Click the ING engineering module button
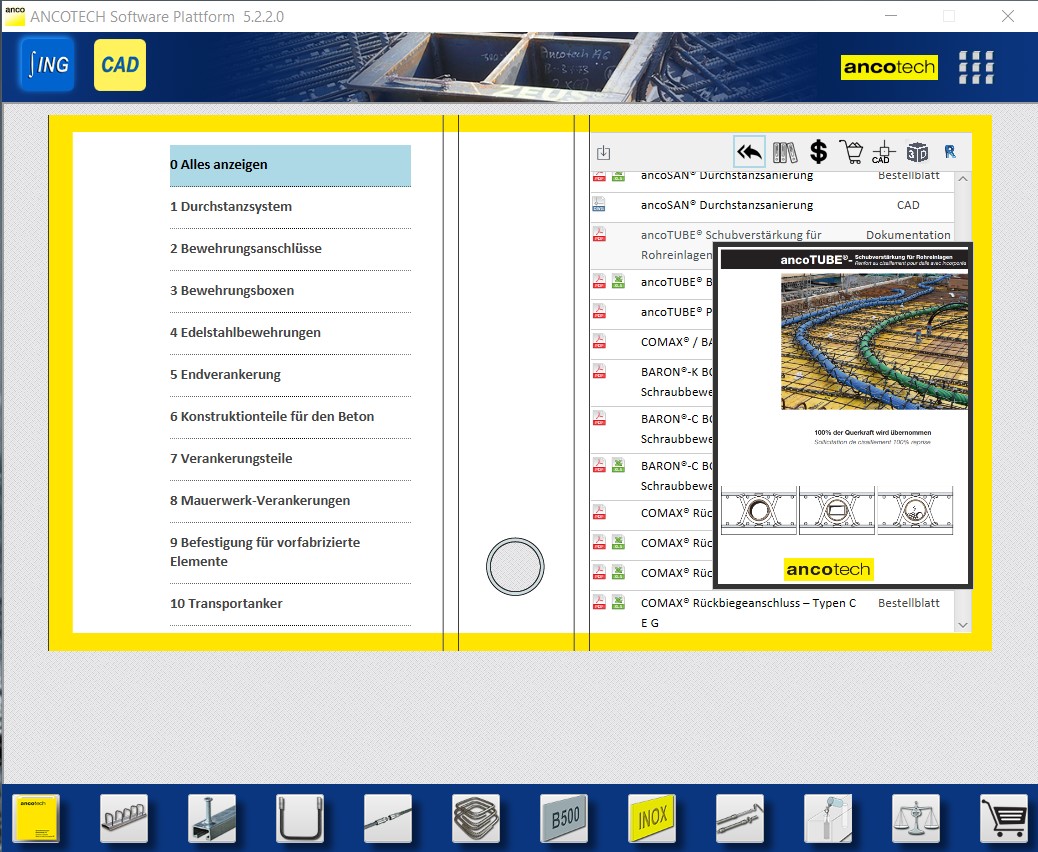The image size is (1038, 852). coord(47,65)
